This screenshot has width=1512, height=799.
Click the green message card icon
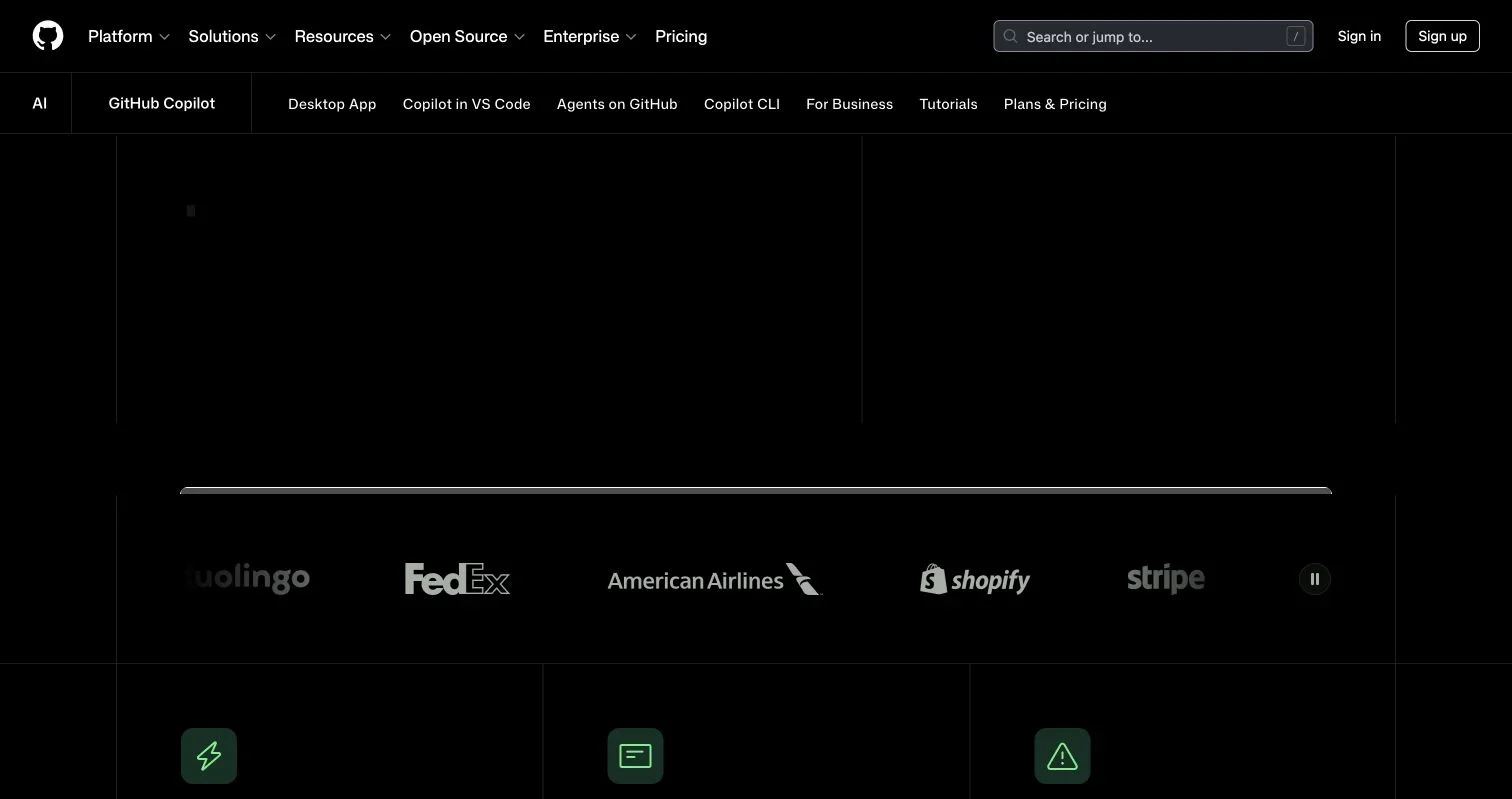[x=635, y=756]
